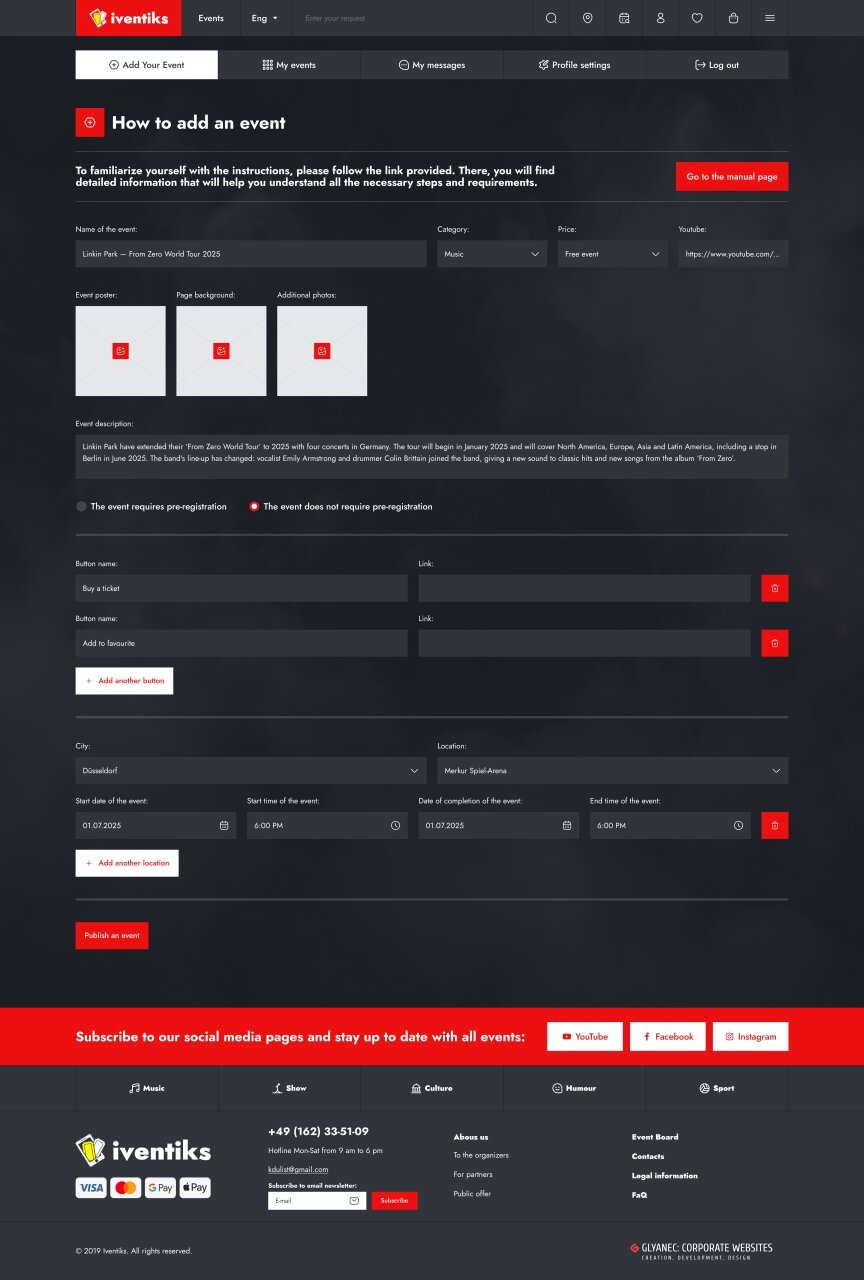Click the search magnifier icon in header
Viewport: 864px width, 1280px height.
click(x=551, y=18)
